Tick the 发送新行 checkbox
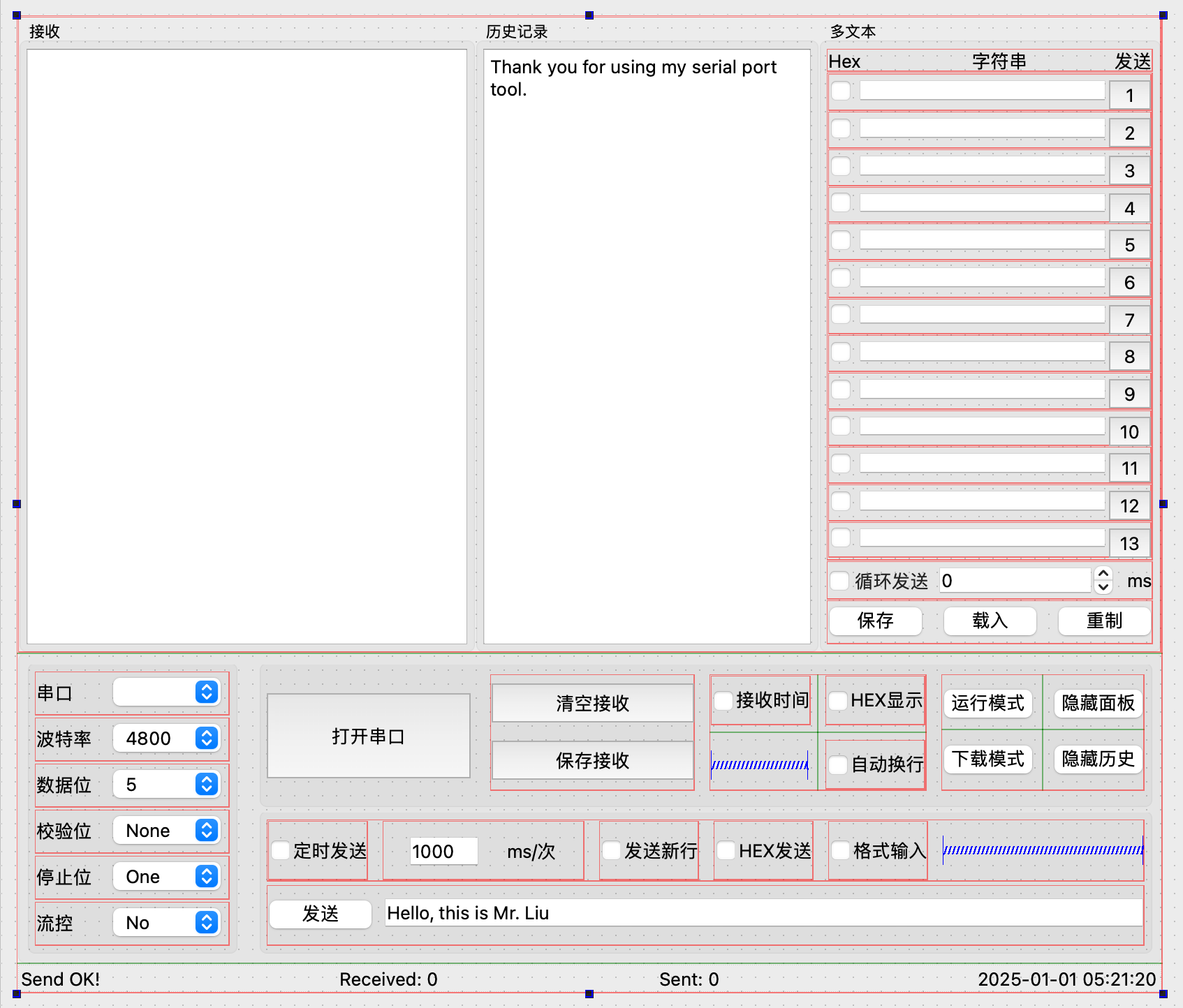 (612, 850)
